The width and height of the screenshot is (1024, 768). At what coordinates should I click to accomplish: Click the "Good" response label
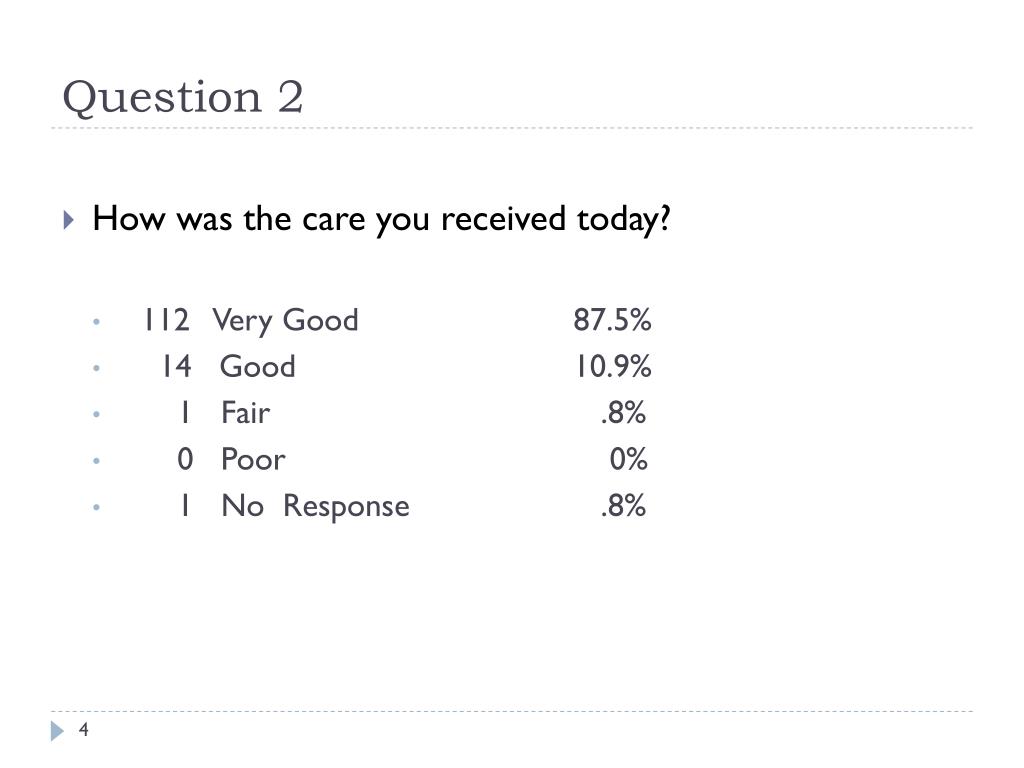click(258, 366)
